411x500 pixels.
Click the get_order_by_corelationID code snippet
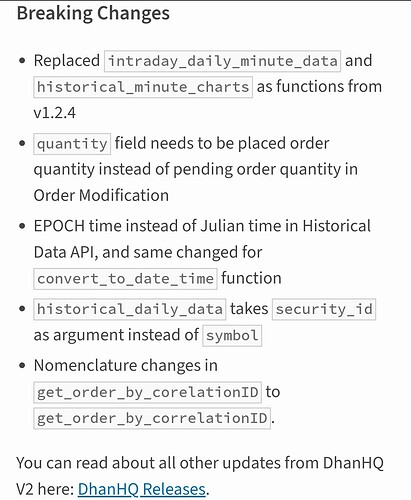[147, 392]
